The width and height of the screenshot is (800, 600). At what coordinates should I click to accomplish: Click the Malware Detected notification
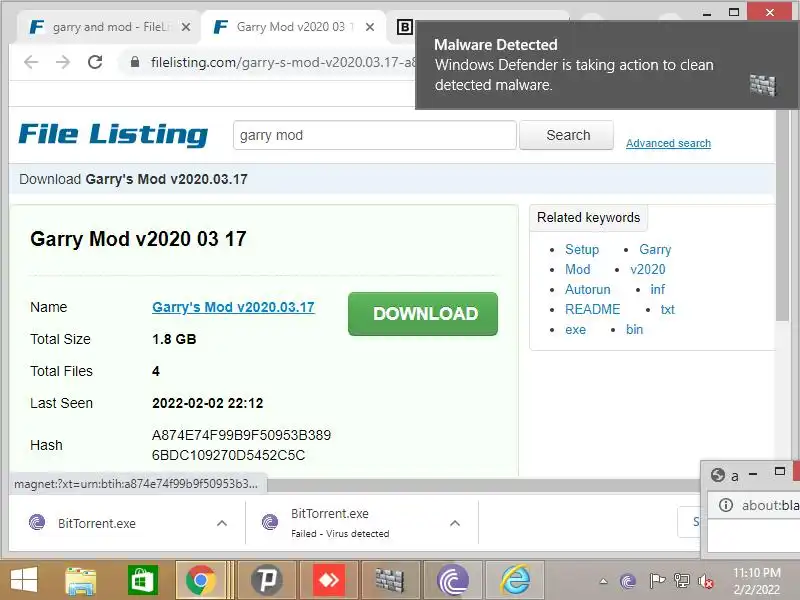[607, 65]
